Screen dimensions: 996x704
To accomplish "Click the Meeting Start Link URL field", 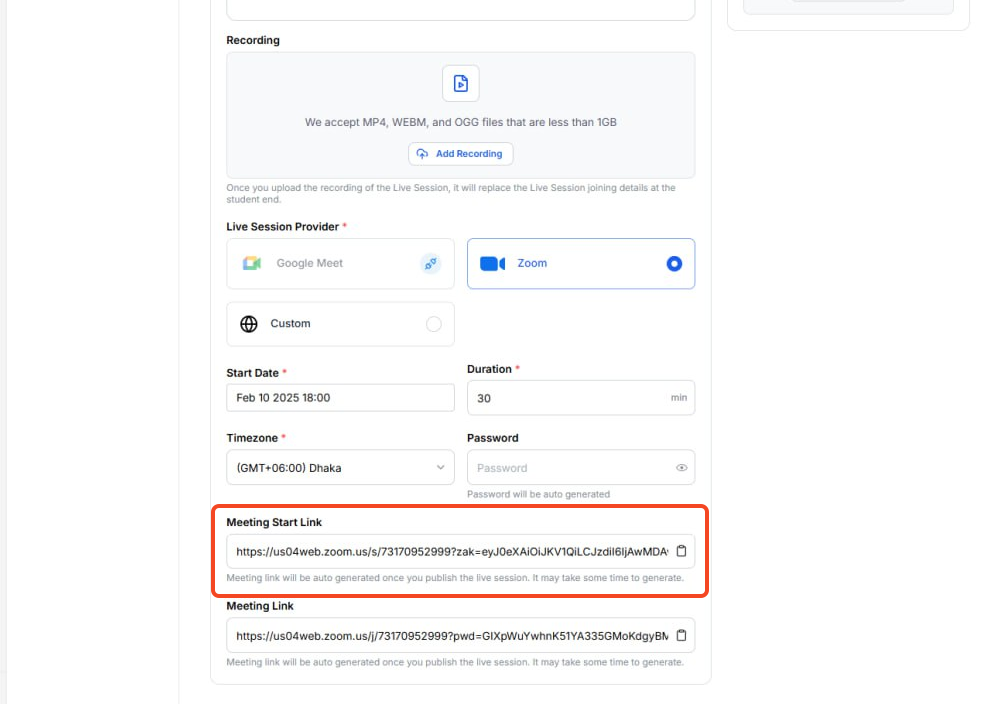I will click(x=450, y=551).
